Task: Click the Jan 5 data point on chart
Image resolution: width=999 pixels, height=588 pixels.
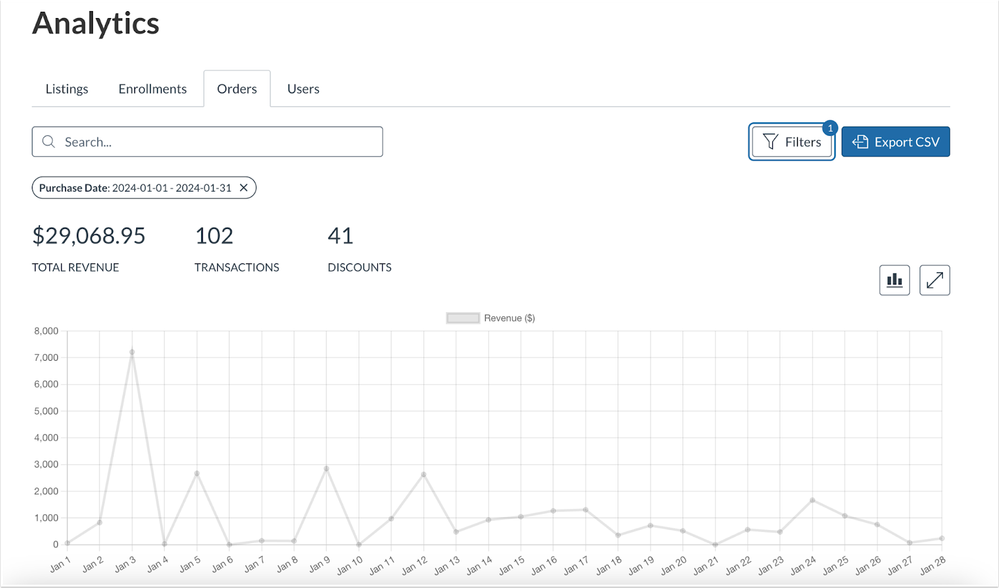Action: coord(197,473)
